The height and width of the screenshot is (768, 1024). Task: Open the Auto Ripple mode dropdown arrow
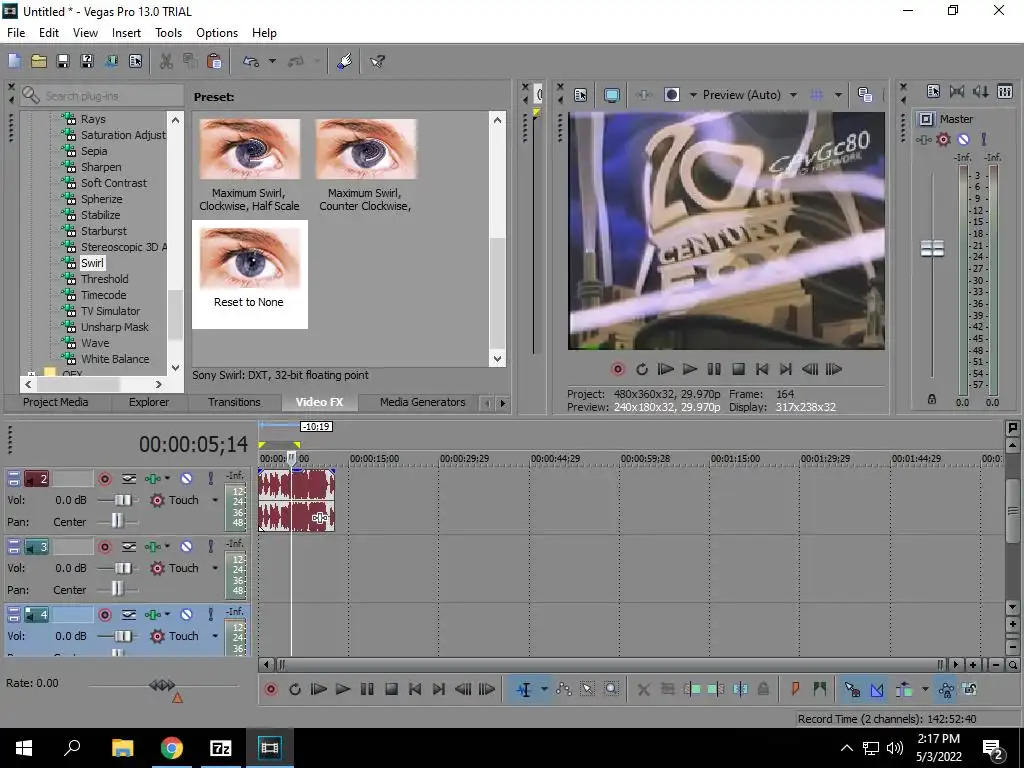tap(925, 689)
